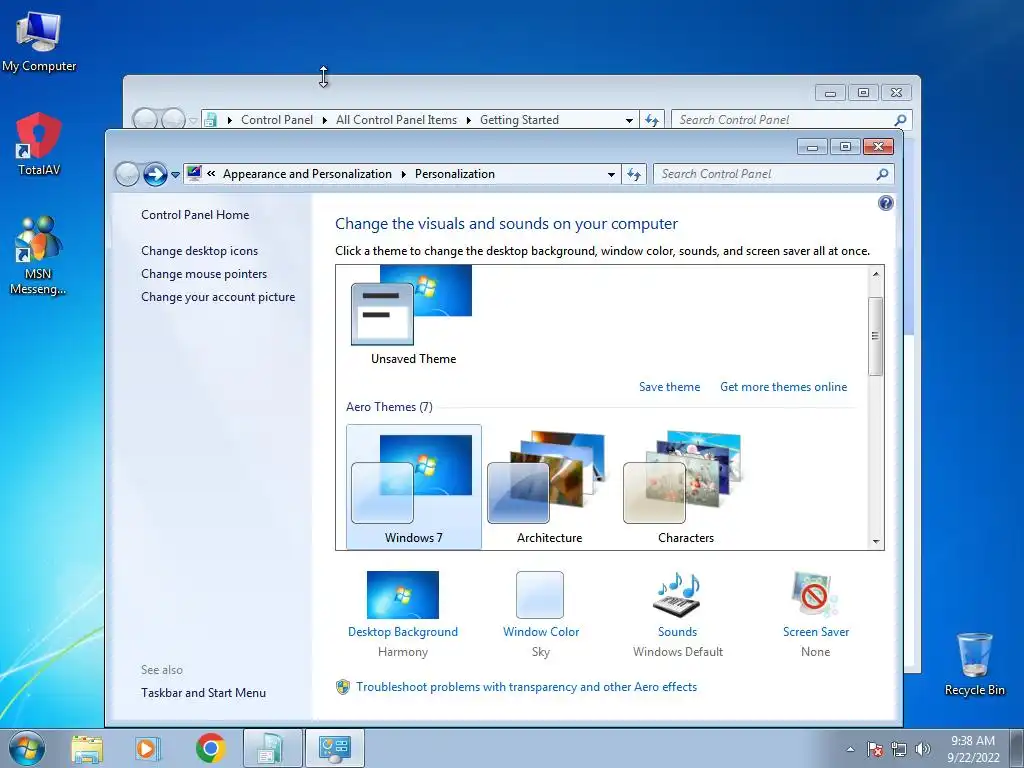The height and width of the screenshot is (768, 1024).
Task: Click the theme list scrollbar thumb
Action: click(876, 336)
